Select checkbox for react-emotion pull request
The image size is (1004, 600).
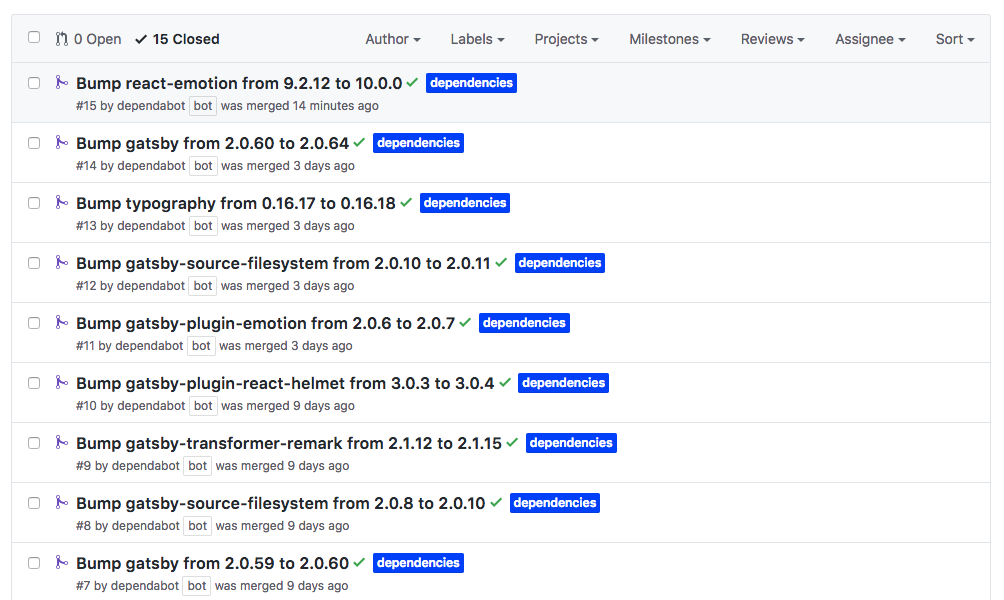(x=34, y=83)
